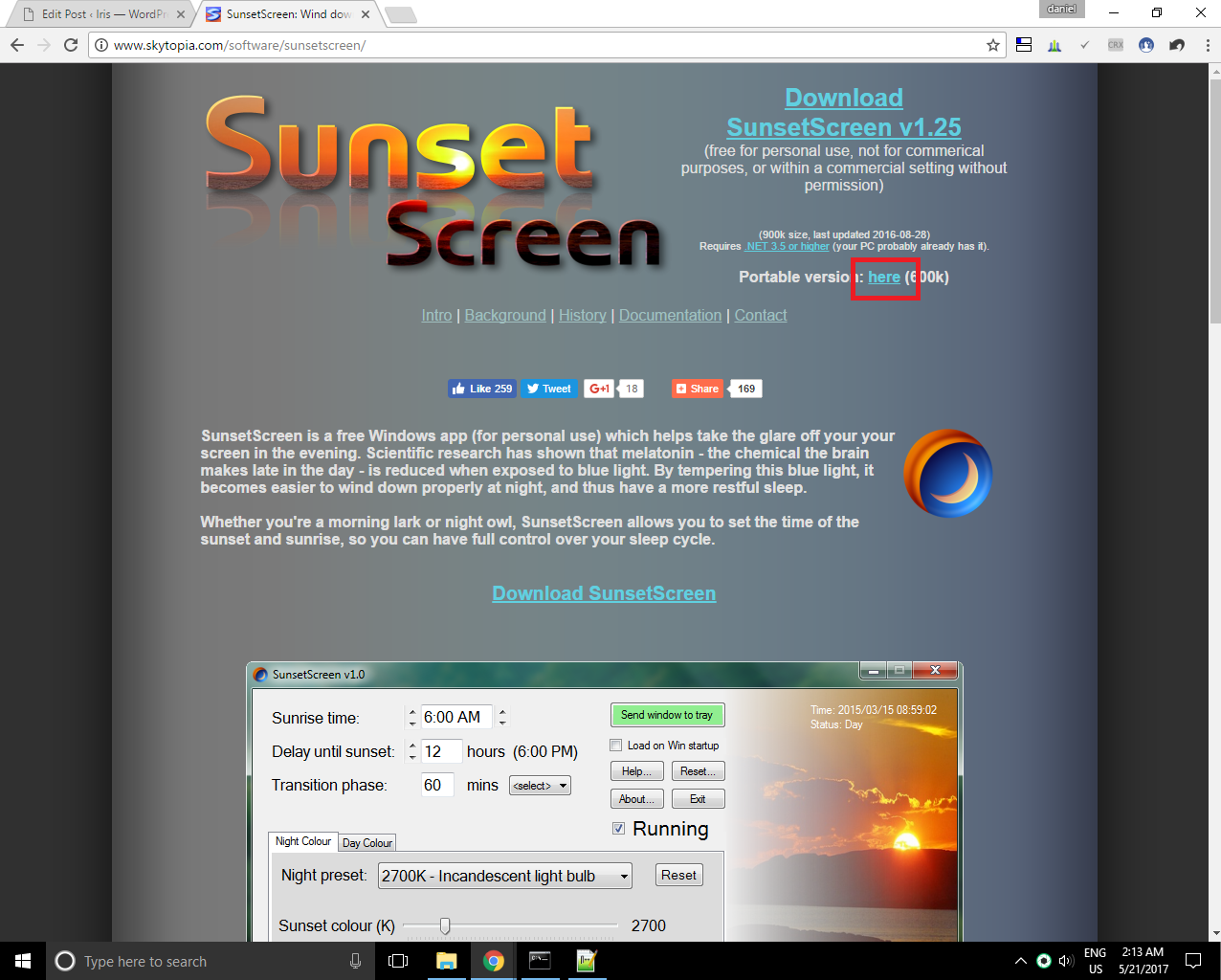Click the Google+ G+1 button
1221x980 pixels.
pyautogui.click(x=599, y=389)
